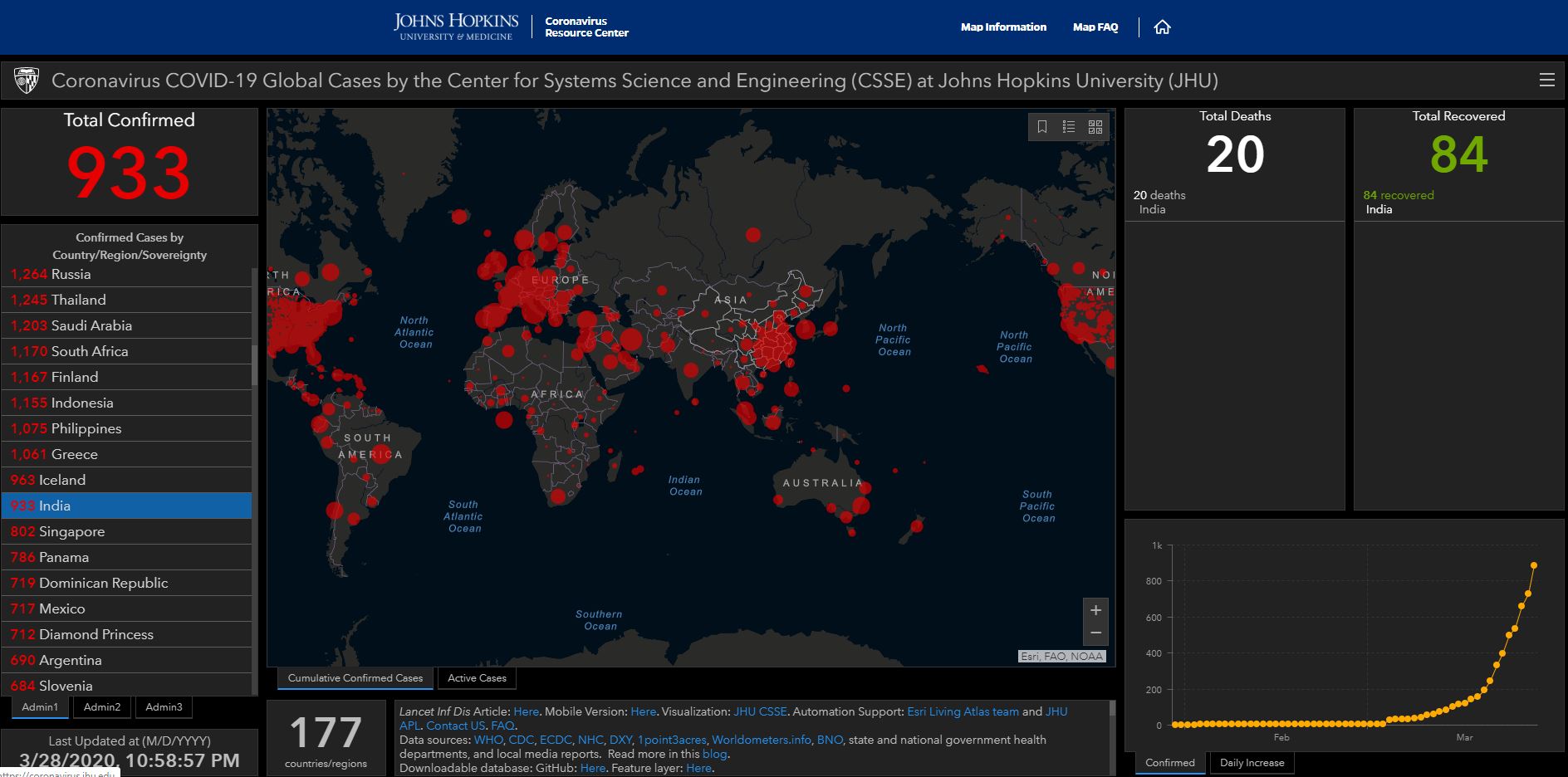Screen dimensions: 1568x777
Task: Open the DXY data source link
Action: pyautogui.click(x=620, y=740)
